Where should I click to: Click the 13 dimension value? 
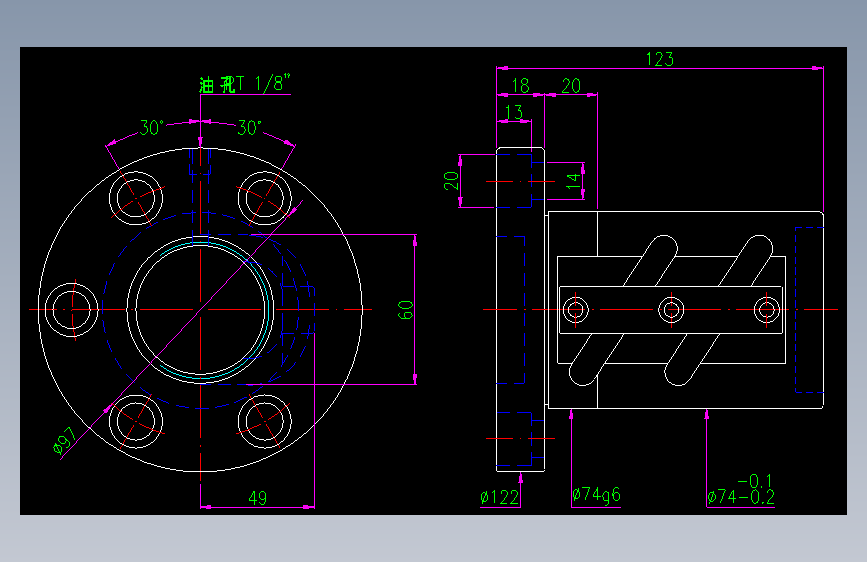pyautogui.click(x=514, y=112)
